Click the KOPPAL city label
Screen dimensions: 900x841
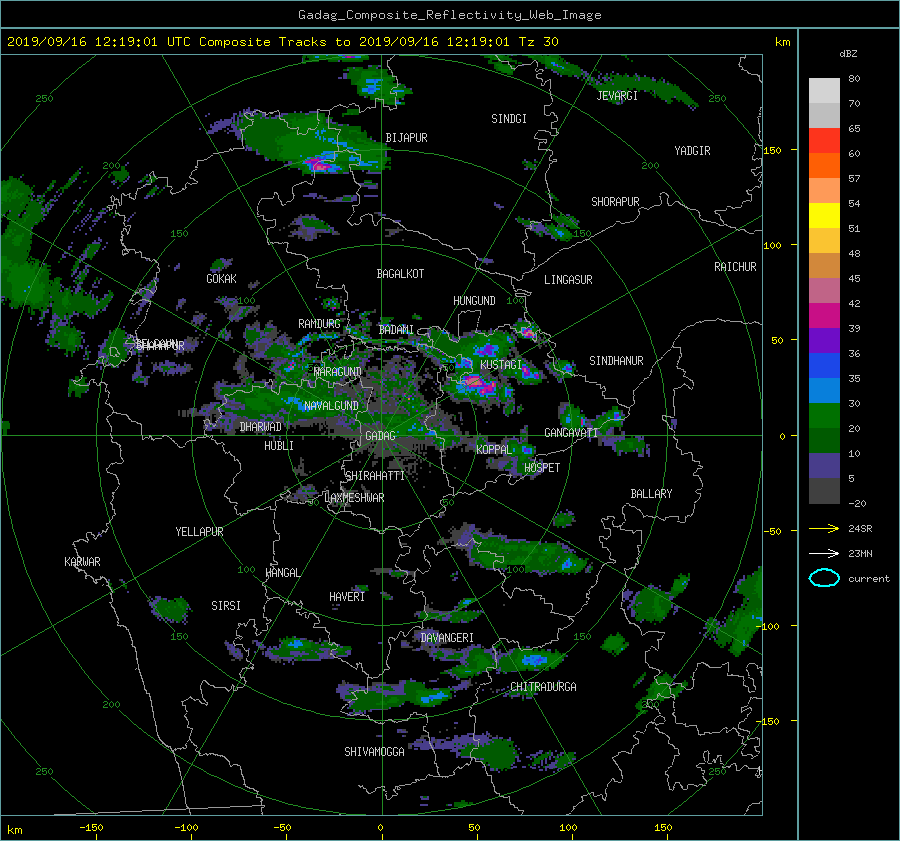click(494, 450)
